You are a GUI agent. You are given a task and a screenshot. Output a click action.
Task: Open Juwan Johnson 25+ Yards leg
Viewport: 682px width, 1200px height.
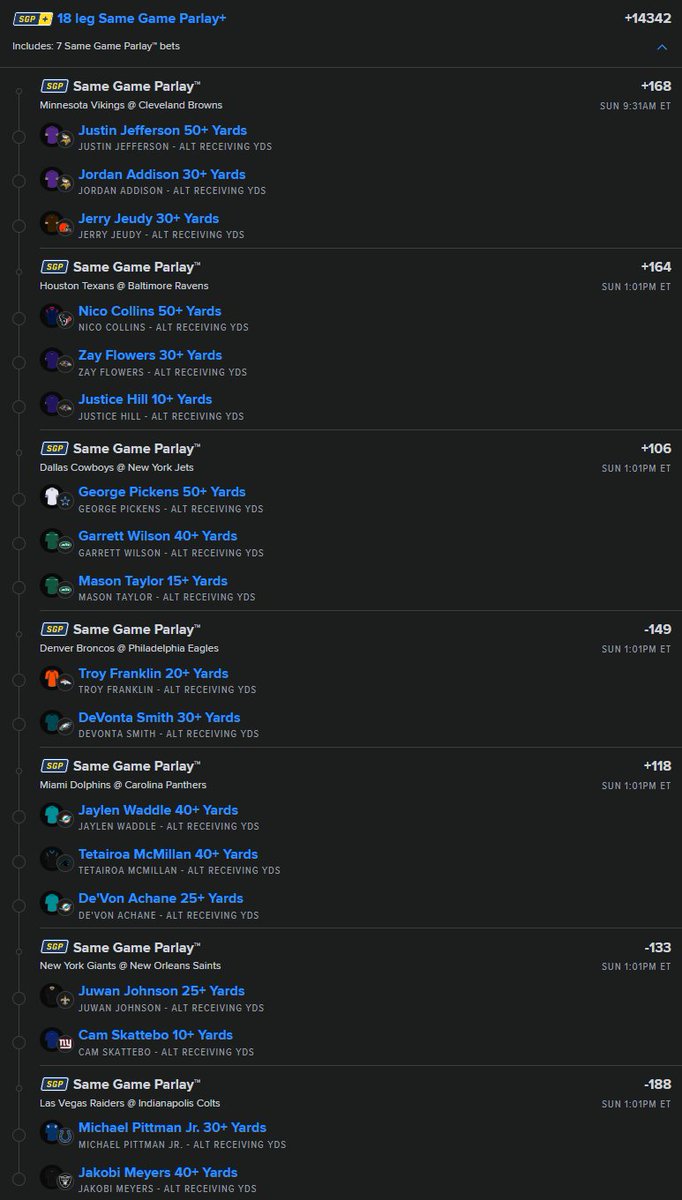pyautogui.click(x=160, y=991)
